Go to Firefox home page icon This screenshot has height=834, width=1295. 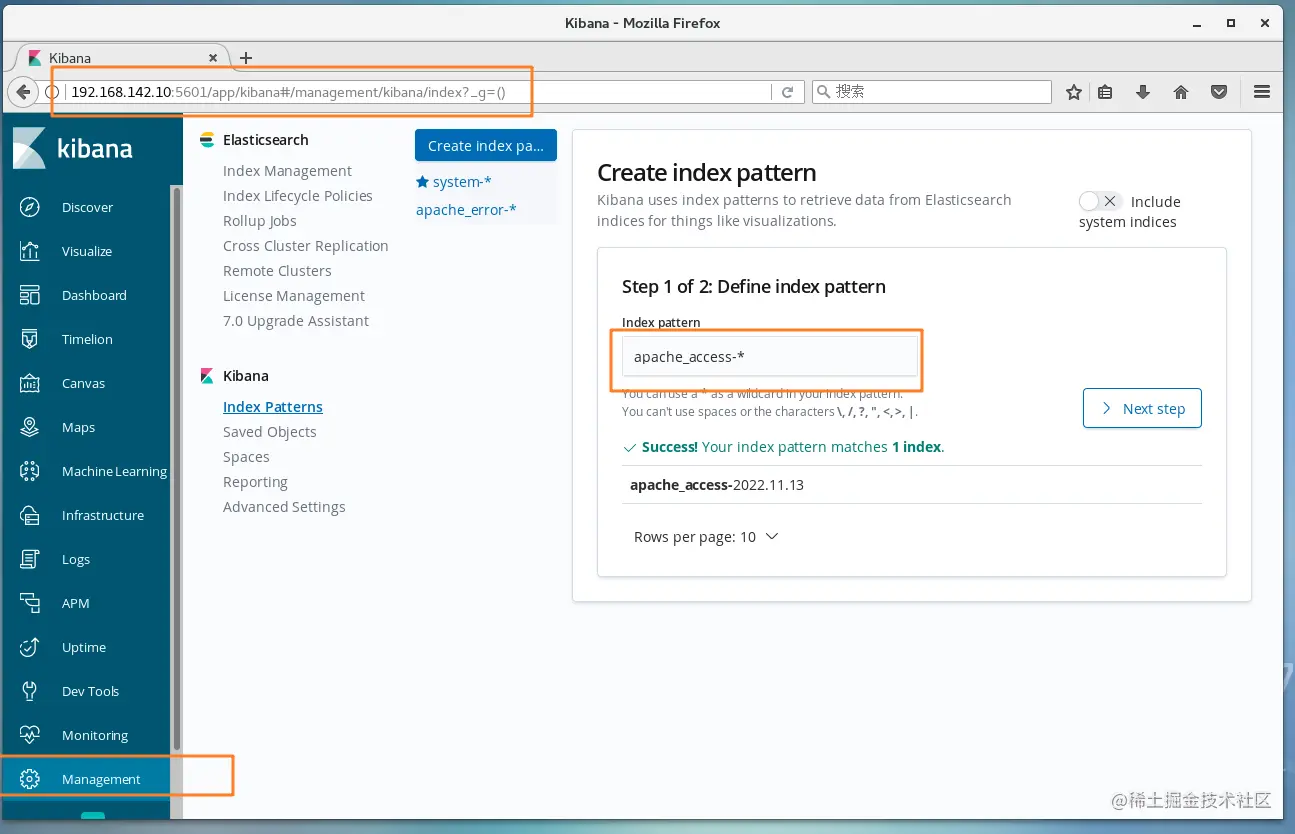click(x=1181, y=92)
